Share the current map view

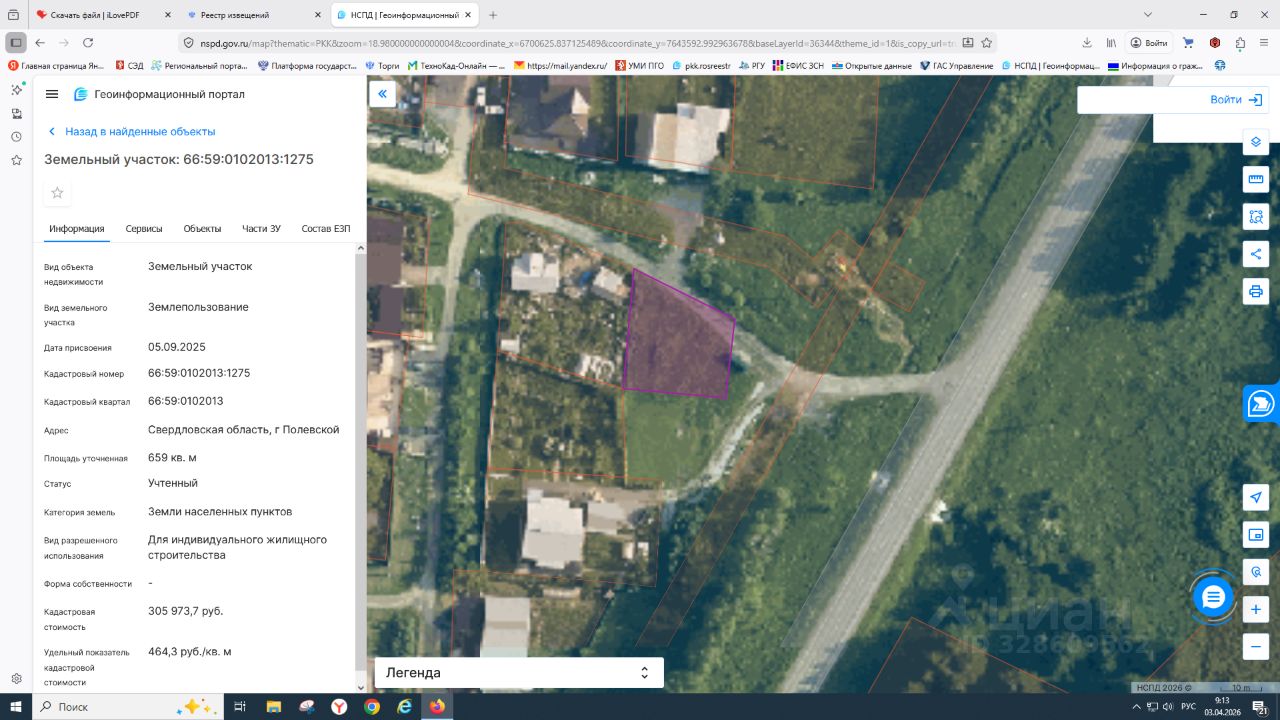click(x=1256, y=254)
